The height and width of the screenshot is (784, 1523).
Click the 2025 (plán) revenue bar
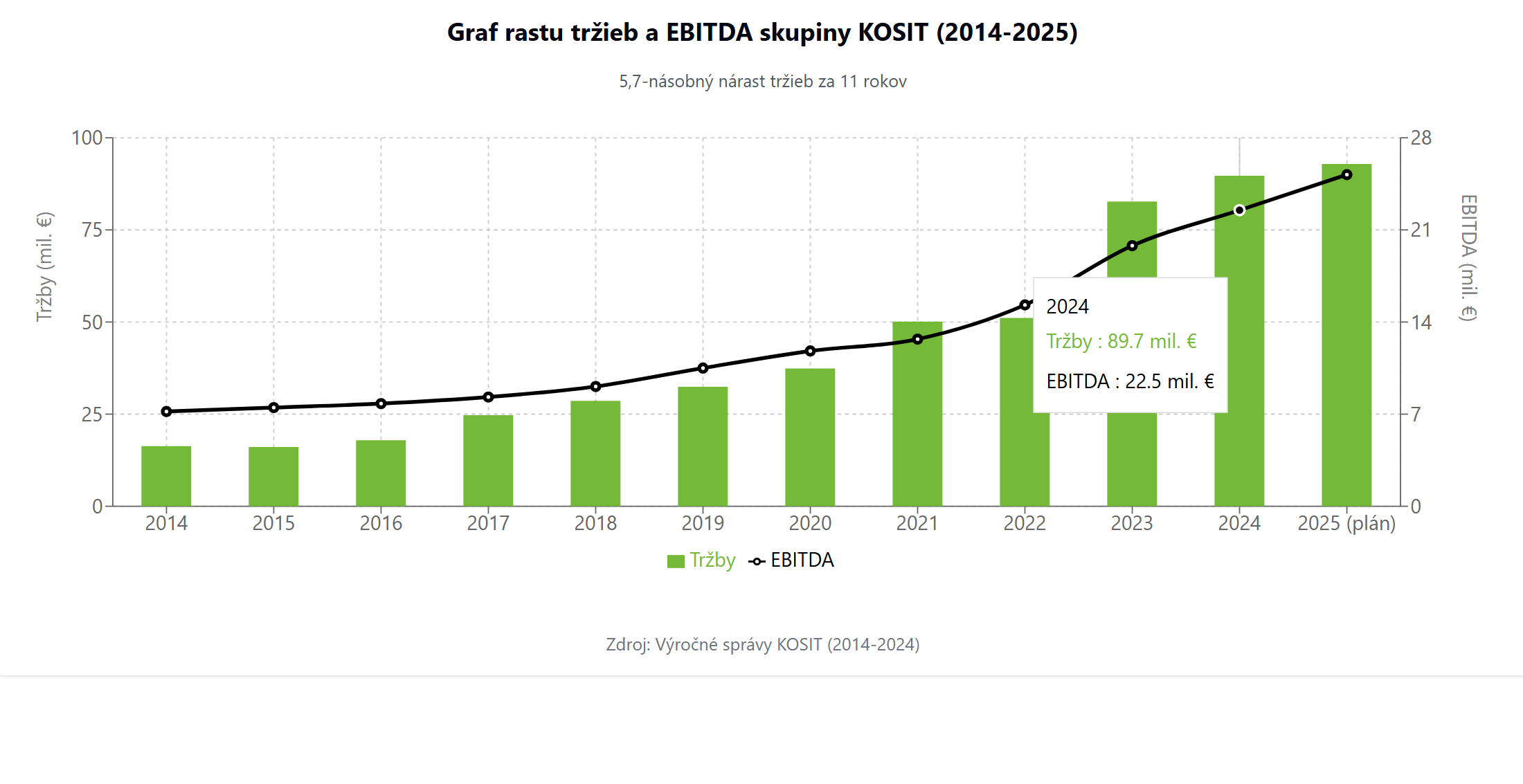coord(1346,335)
